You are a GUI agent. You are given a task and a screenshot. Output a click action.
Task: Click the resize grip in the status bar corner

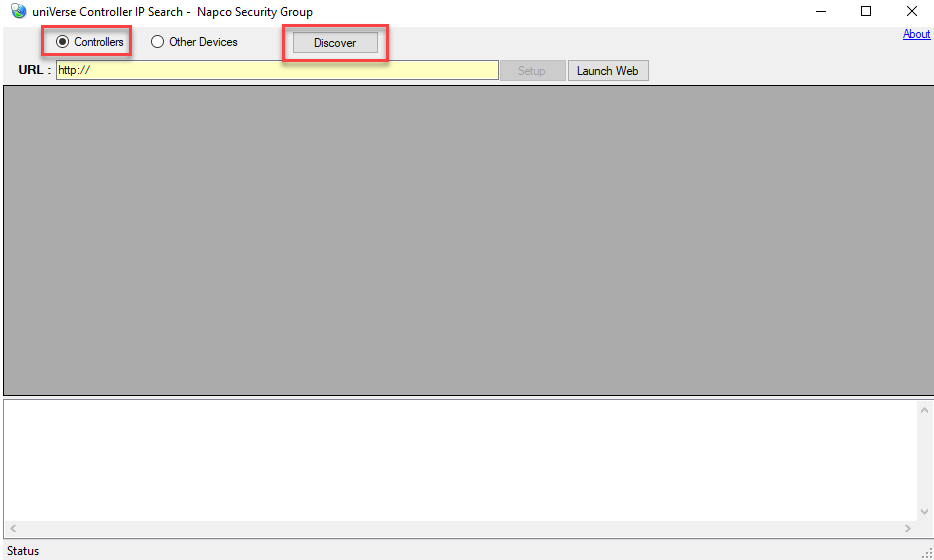pos(926,552)
